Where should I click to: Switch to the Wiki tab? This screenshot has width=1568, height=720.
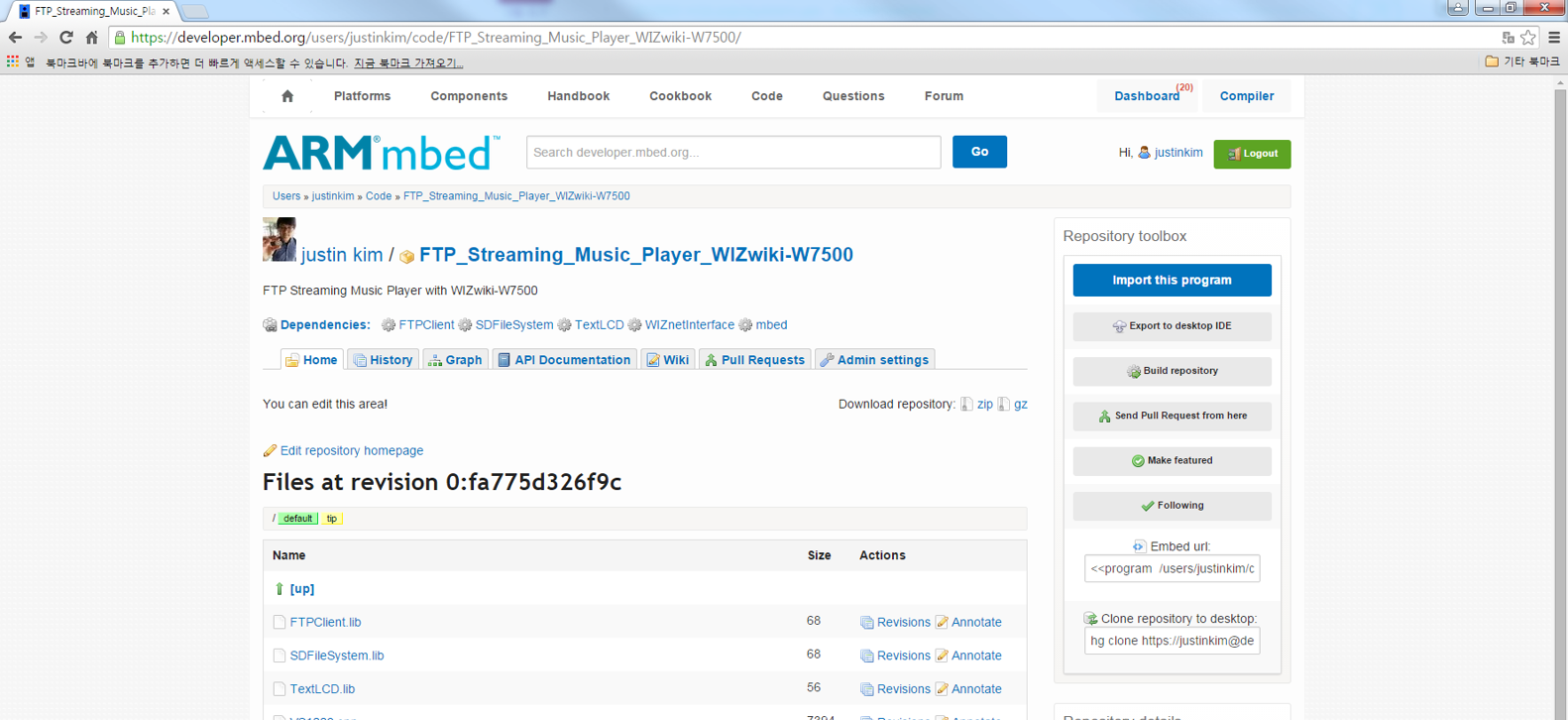tap(667, 360)
